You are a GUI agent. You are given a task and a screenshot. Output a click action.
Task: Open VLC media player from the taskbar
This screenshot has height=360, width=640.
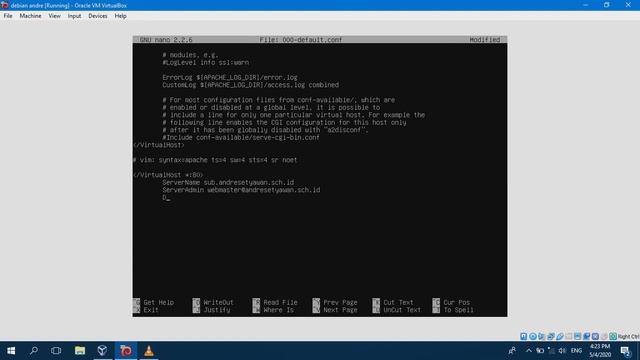[x=149, y=351]
